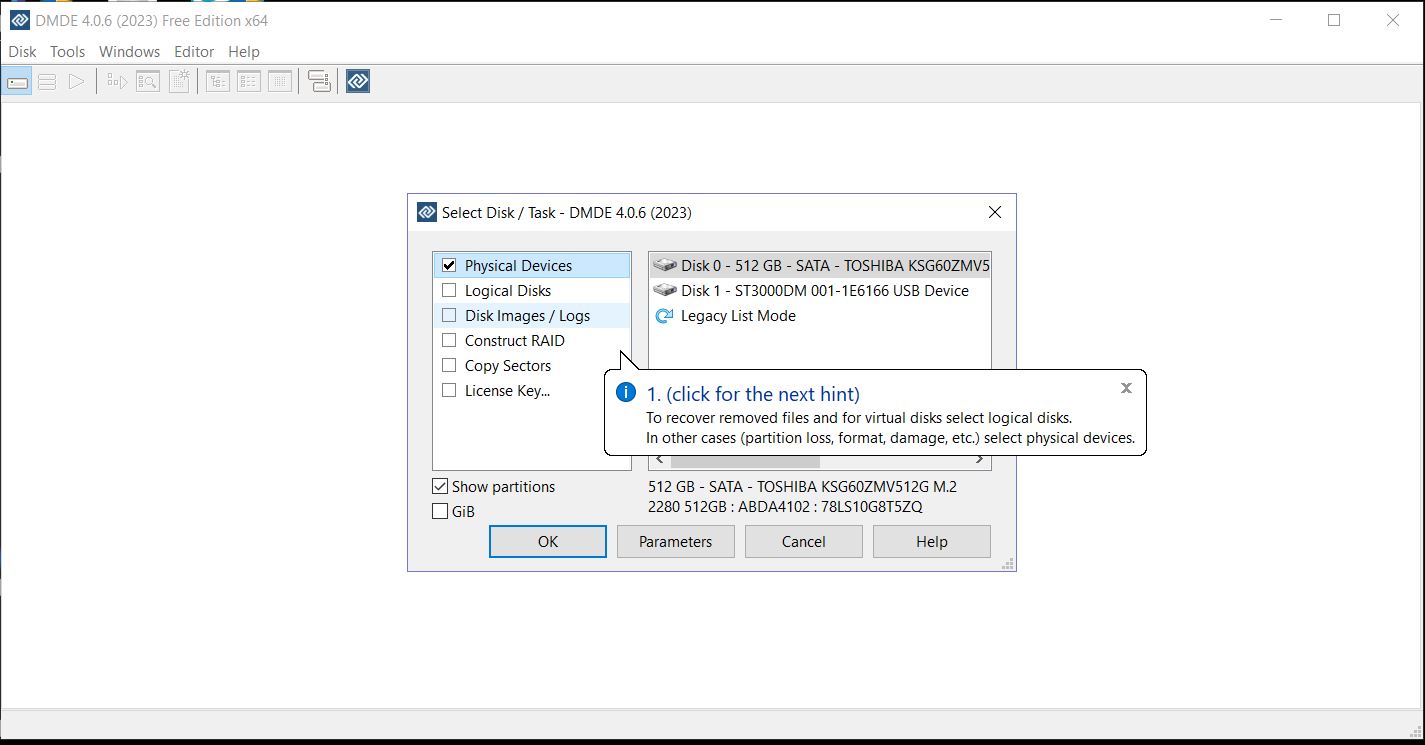Click the dotted page with sun toolbar icon

coord(179,82)
